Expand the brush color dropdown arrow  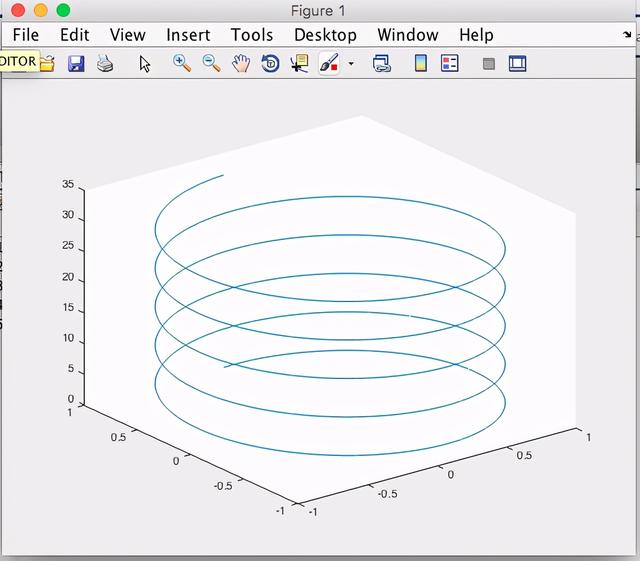(x=351, y=64)
